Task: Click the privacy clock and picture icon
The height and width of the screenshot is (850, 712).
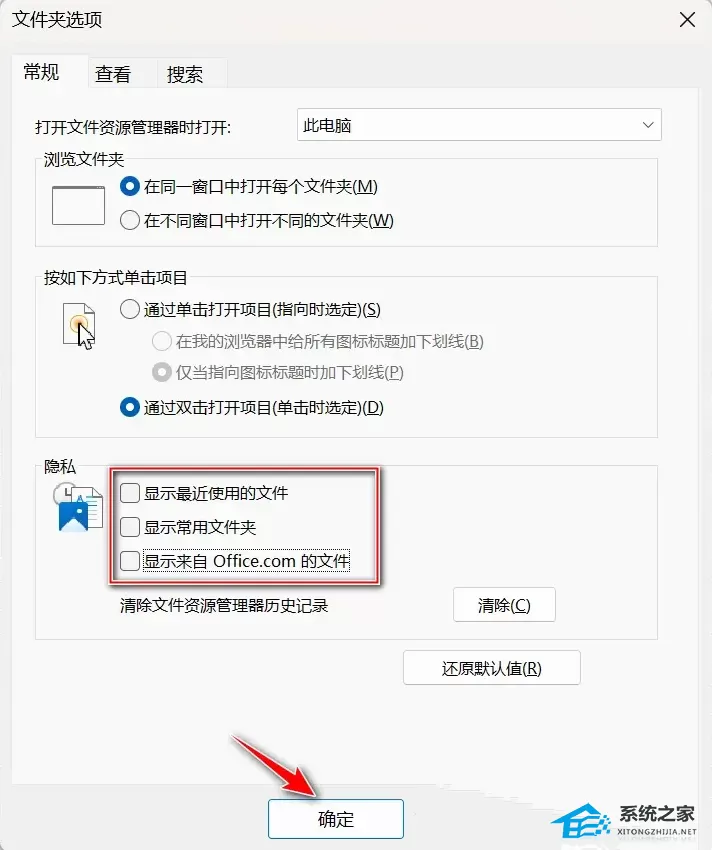Action: click(x=78, y=506)
